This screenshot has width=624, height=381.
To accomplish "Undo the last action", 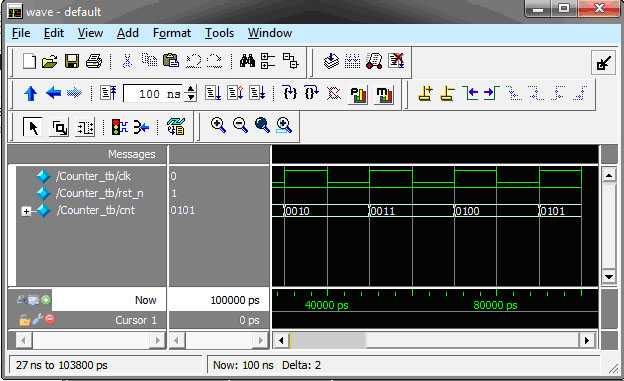I will (x=194, y=61).
